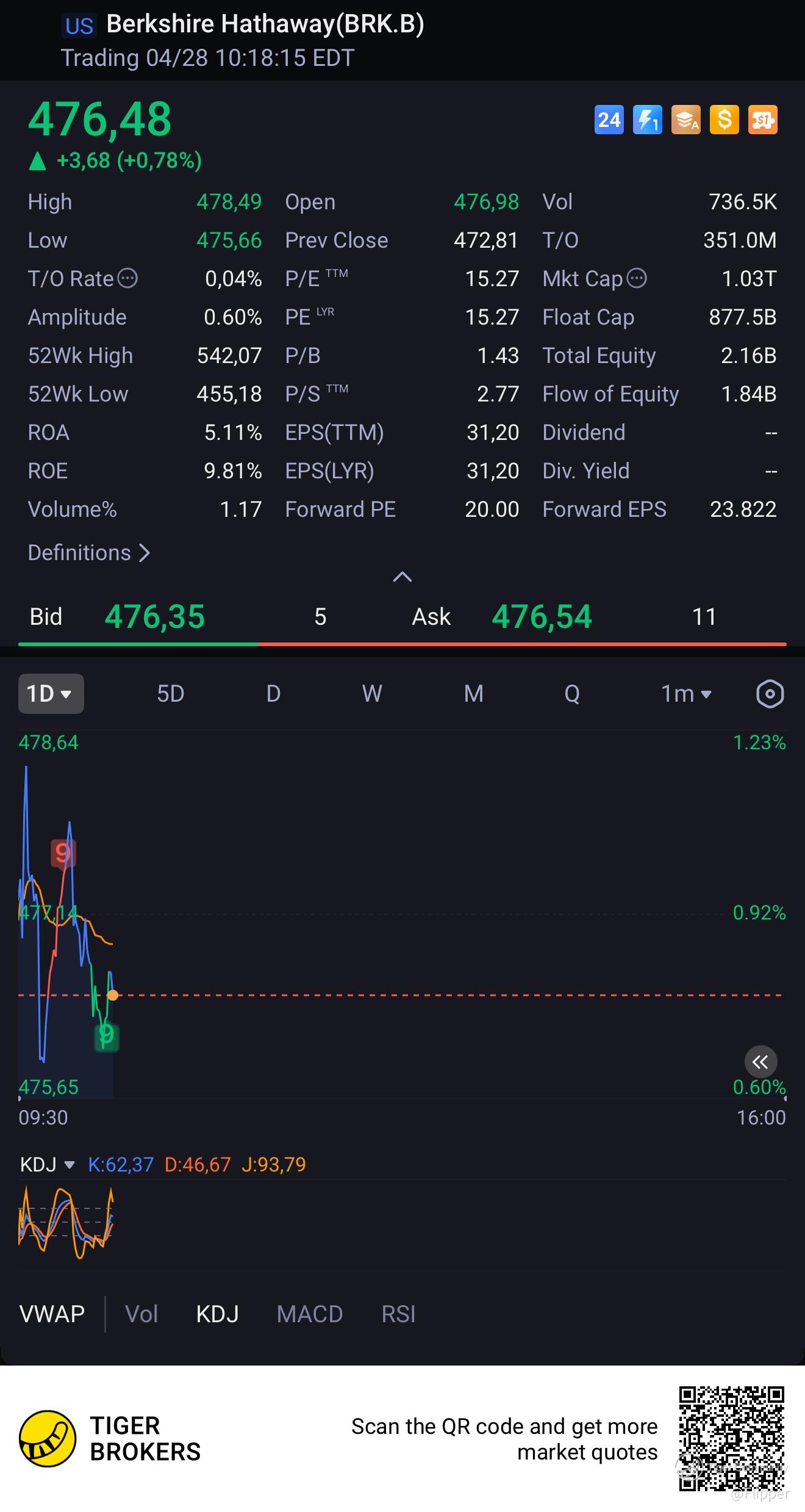Screen dimensions: 805x1512
Task: Switch chart to W weekly timeframe
Action: (372, 694)
